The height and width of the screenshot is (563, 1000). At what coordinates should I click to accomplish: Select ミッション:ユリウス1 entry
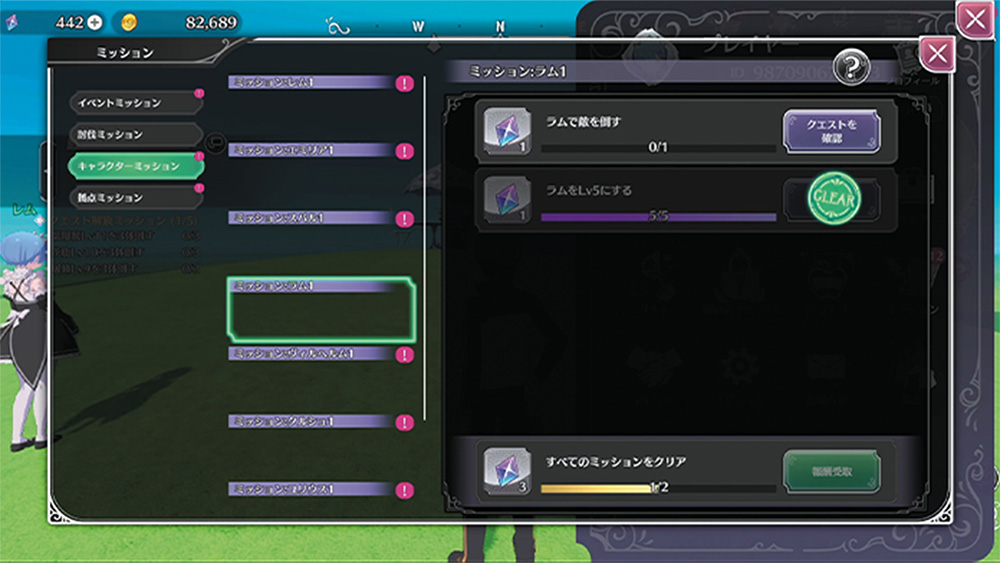(321, 490)
